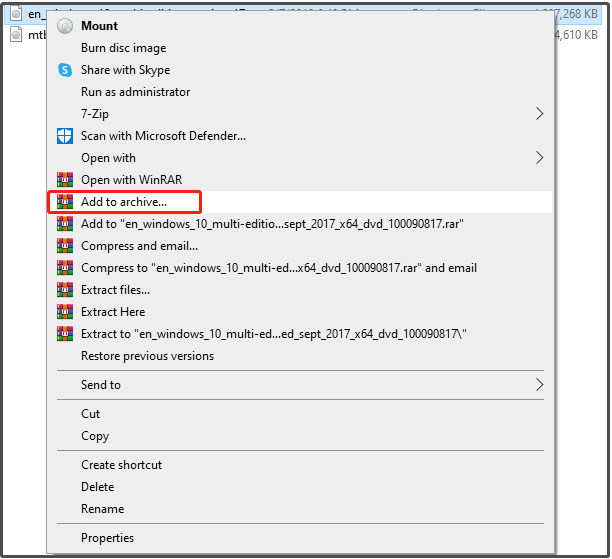
Task: Choose Burn disc image
Action: pyautogui.click(x=123, y=48)
